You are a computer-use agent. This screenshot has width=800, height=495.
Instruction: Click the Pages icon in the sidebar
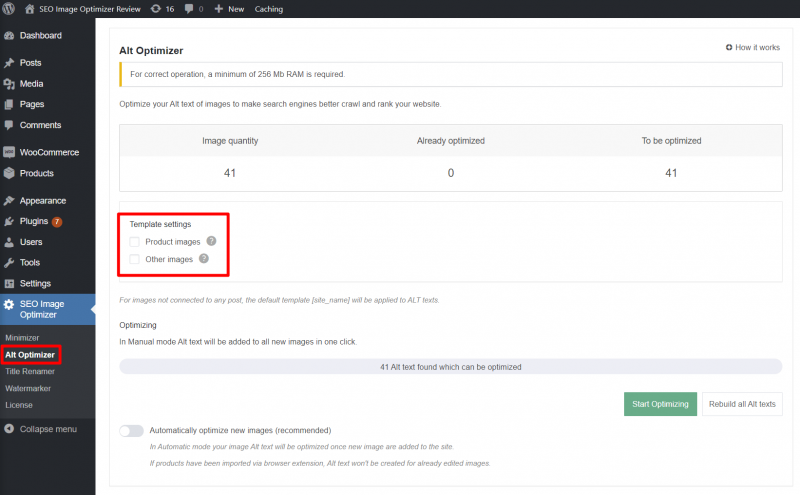click(9, 104)
